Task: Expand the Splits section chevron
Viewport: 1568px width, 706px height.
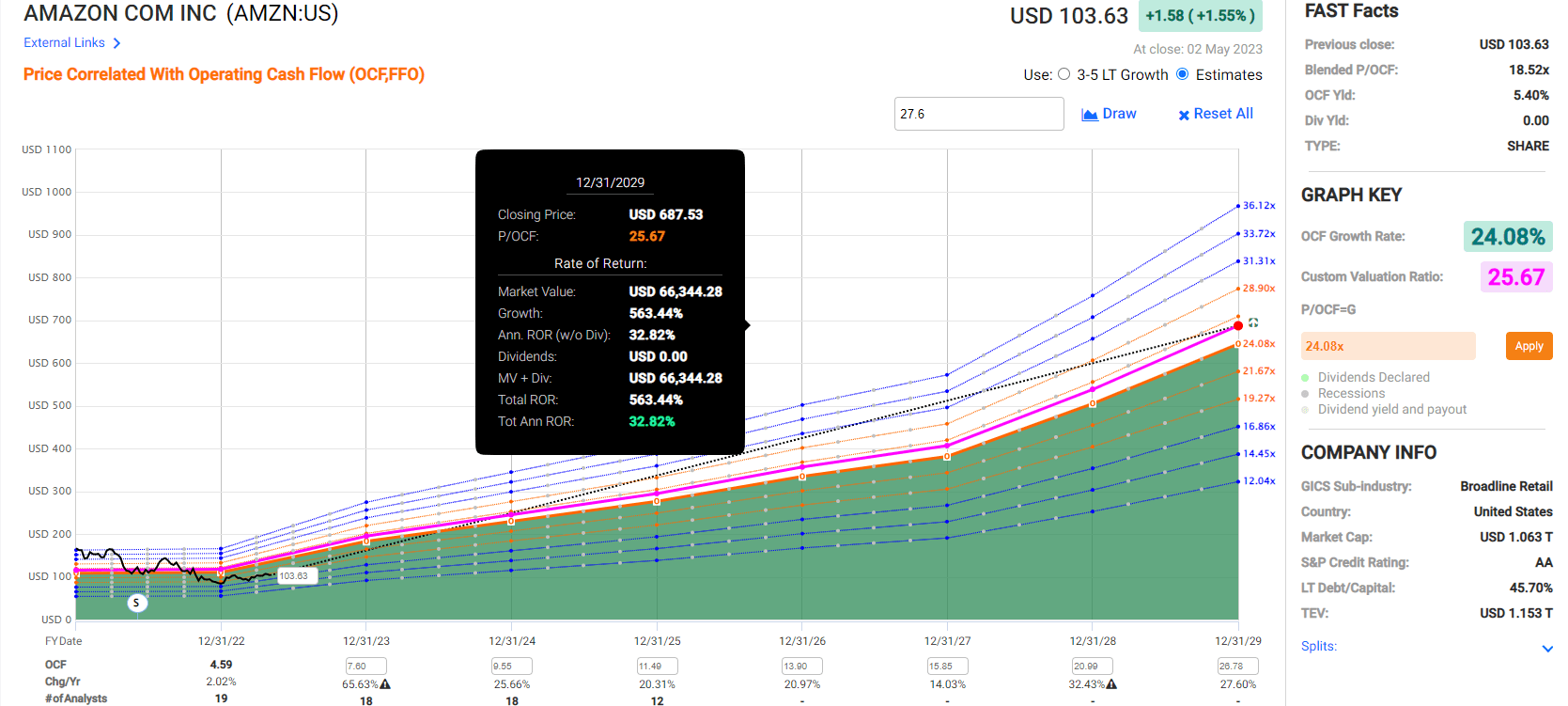Action: [x=1547, y=649]
